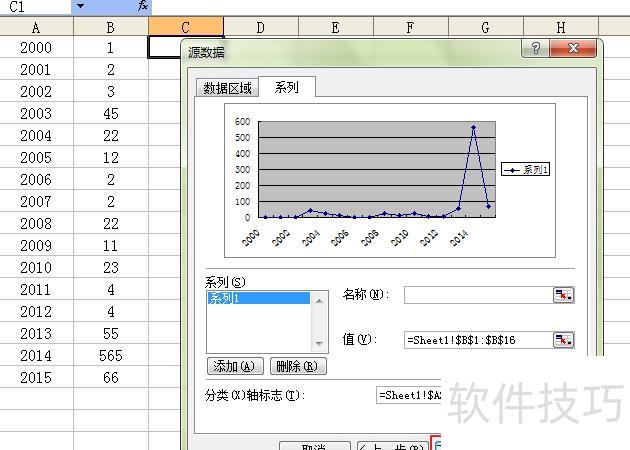Select column E header

click(x=336, y=27)
